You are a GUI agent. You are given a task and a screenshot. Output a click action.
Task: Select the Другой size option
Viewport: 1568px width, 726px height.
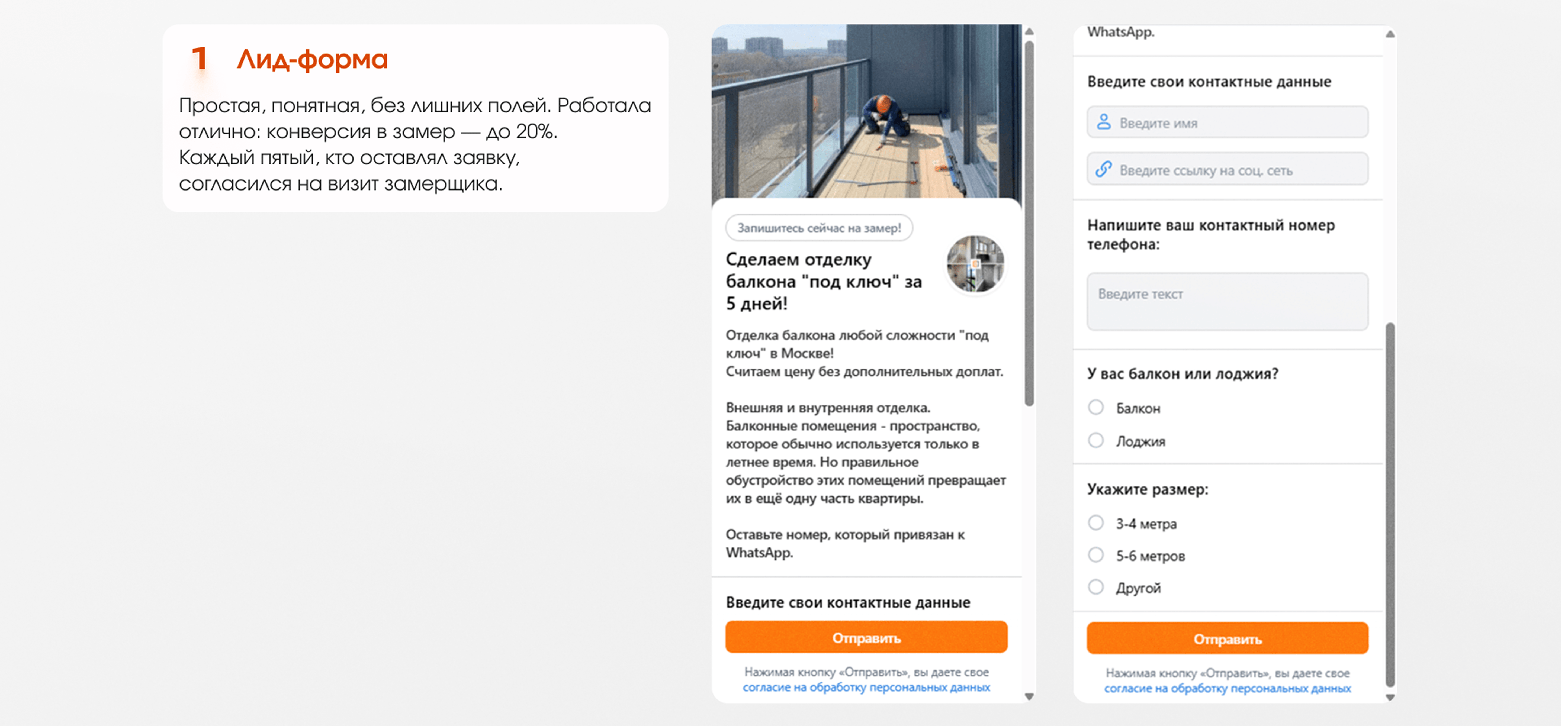(x=1096, y=587)
